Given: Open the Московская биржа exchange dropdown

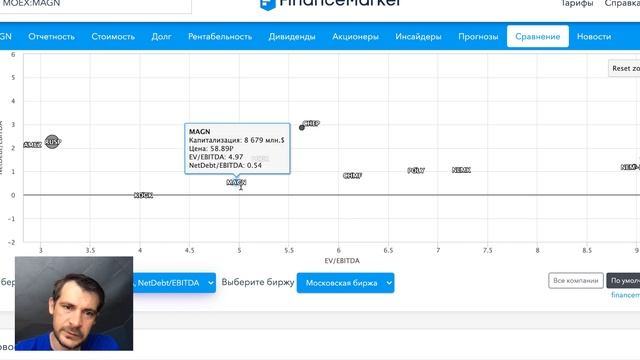Looking at the screenshot, I should coord(345,282).
